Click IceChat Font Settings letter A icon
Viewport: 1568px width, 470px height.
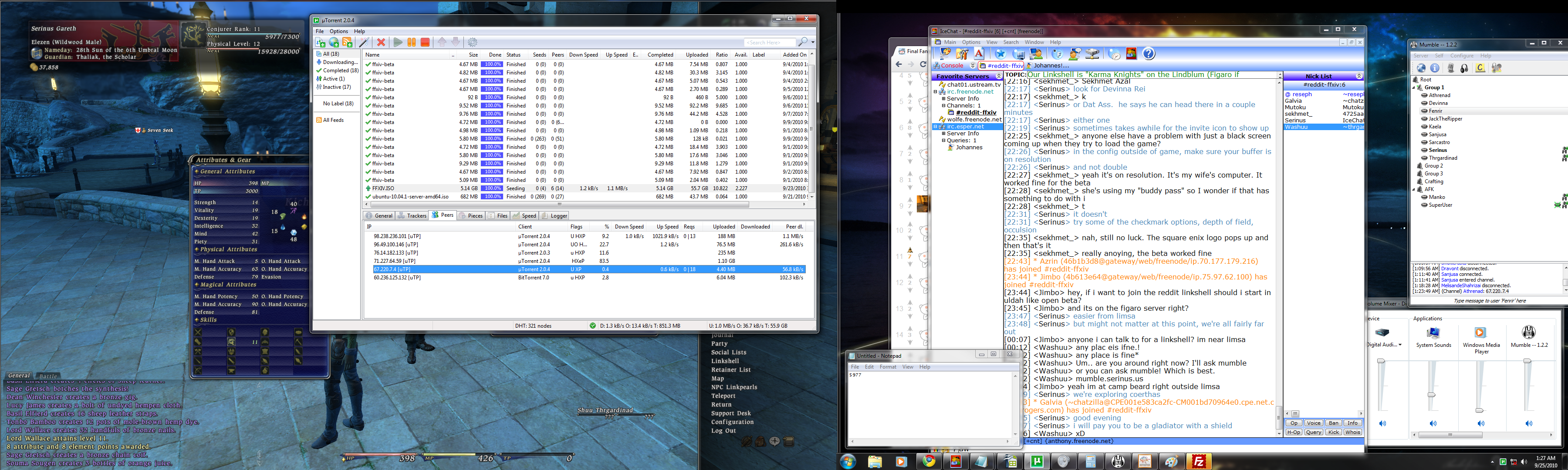(980, 54)
